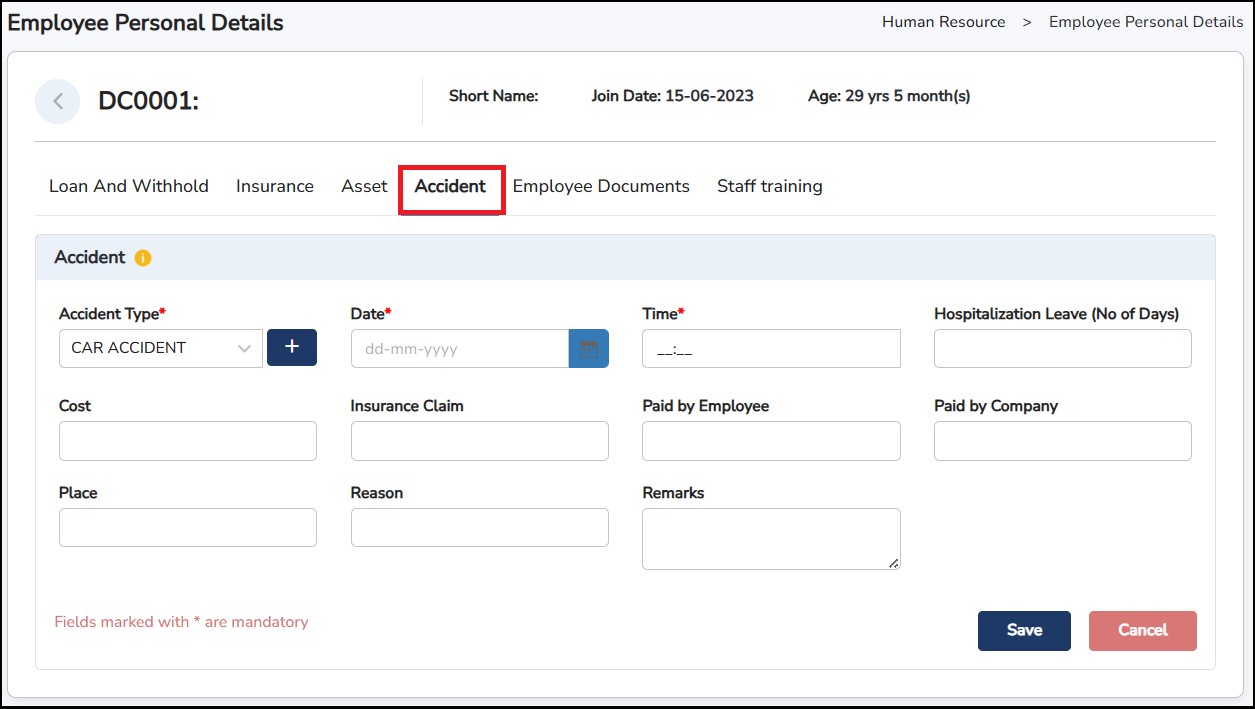Select the Asset tab
This screenshot has width=1255, height=709.
[364, 186]
